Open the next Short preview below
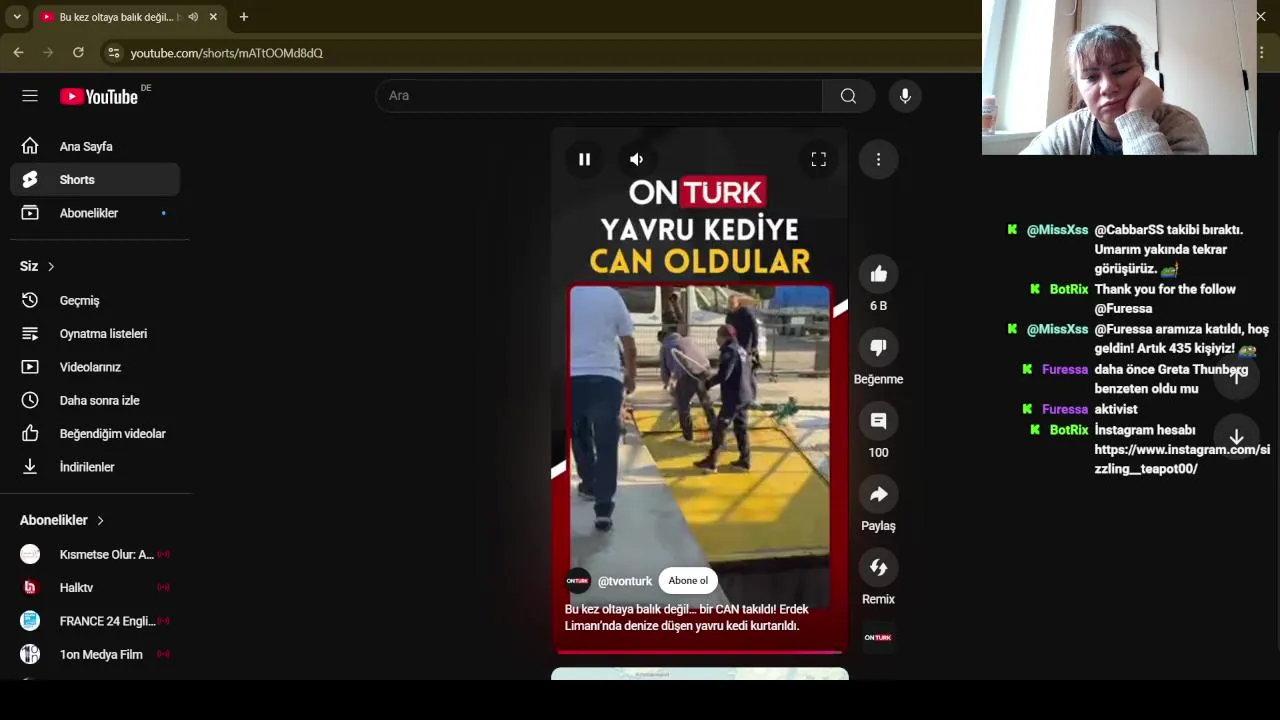Viewport: 1280px width, 720px height. pos(700,674)
